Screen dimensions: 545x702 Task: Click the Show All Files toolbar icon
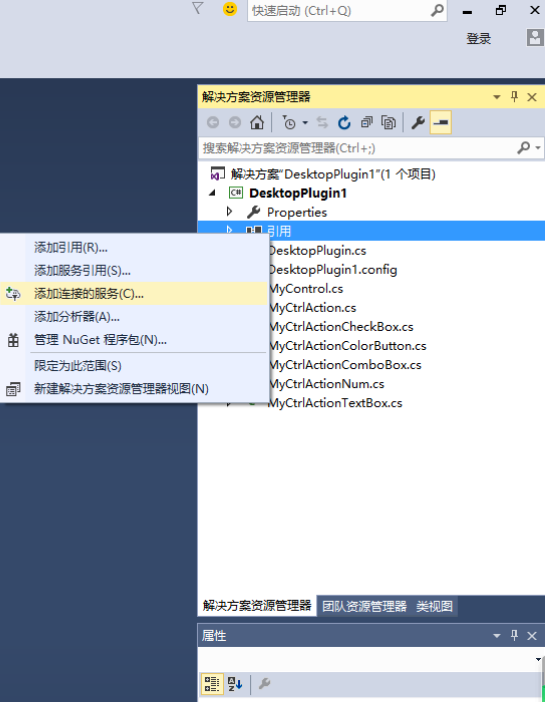pos(388,122)
